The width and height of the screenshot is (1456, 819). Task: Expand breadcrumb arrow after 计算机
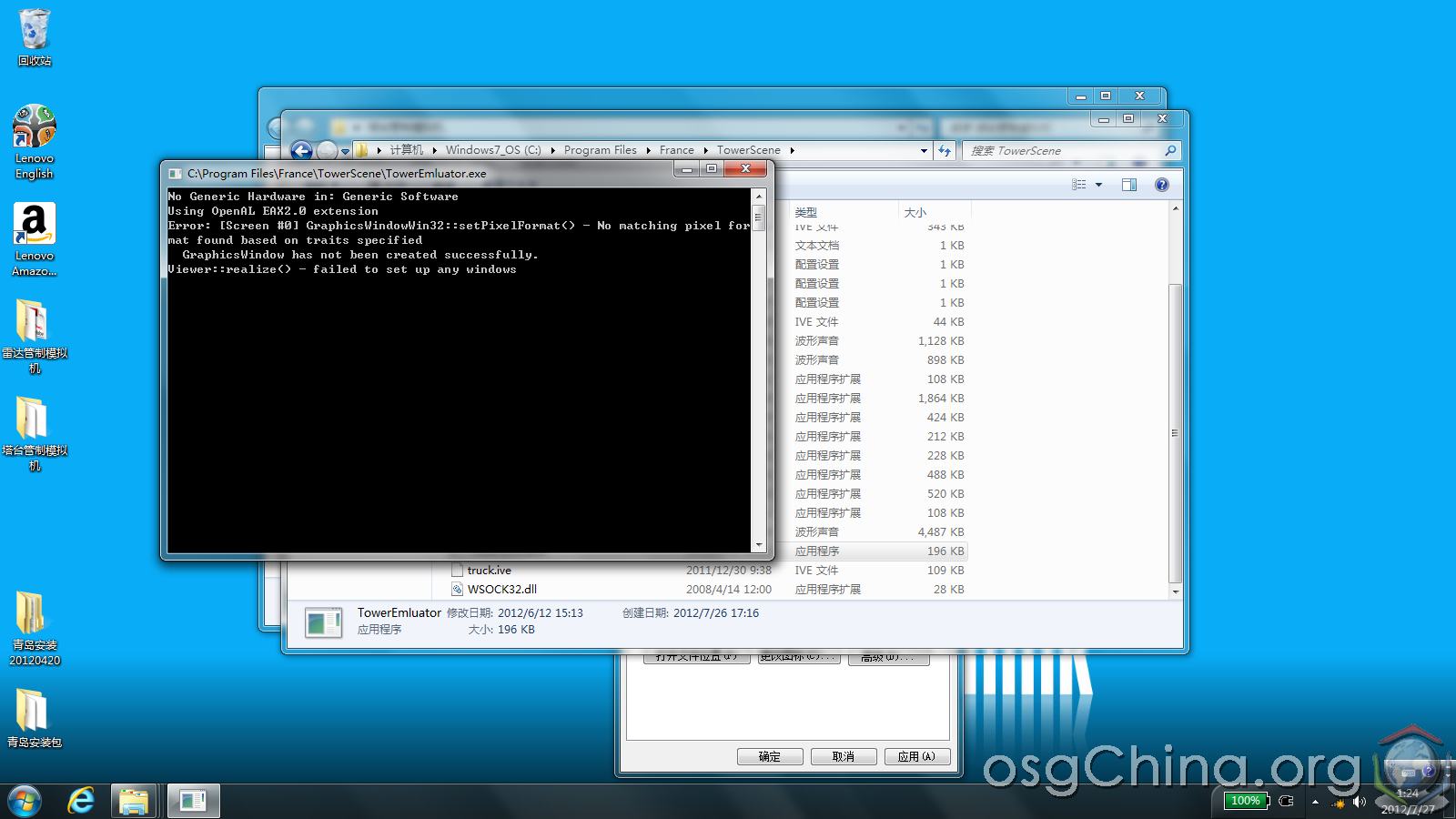point(434,150)
